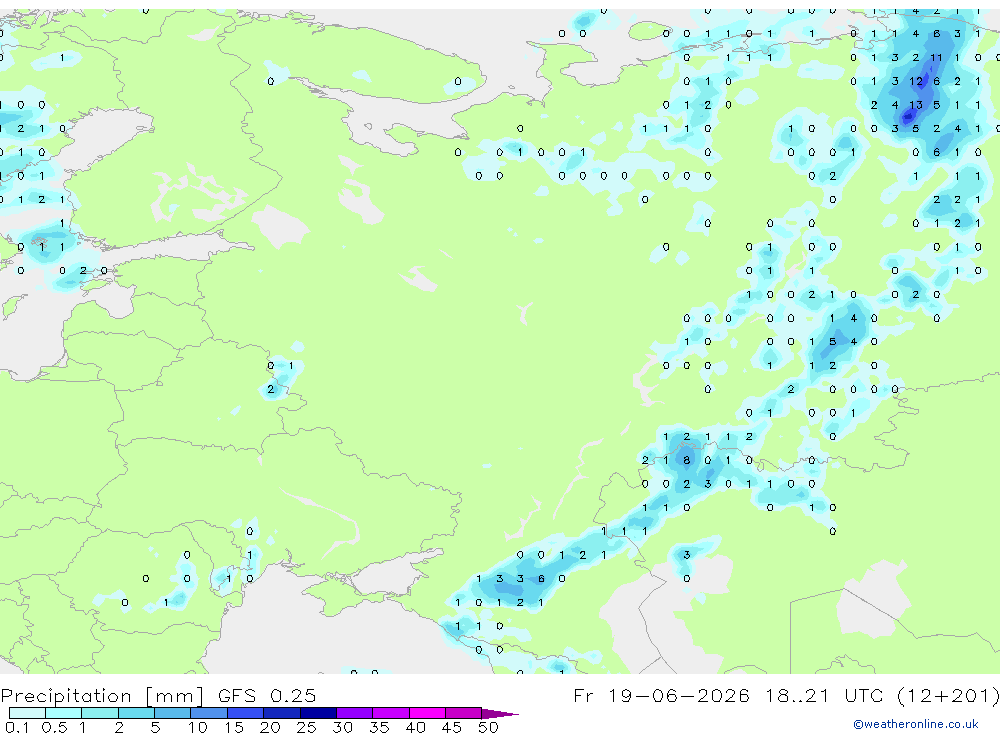Viewport: 1000px width, 733px height.
Task: Select the 45–50 mm legend swatch
Action: (x=463, y=713)
